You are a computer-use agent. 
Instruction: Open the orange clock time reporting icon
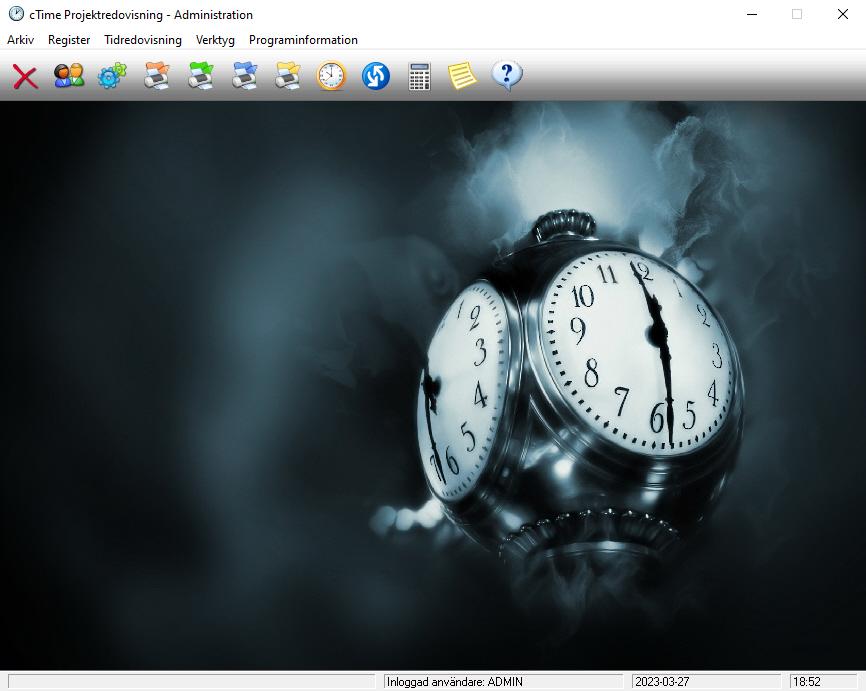(331, 76)
